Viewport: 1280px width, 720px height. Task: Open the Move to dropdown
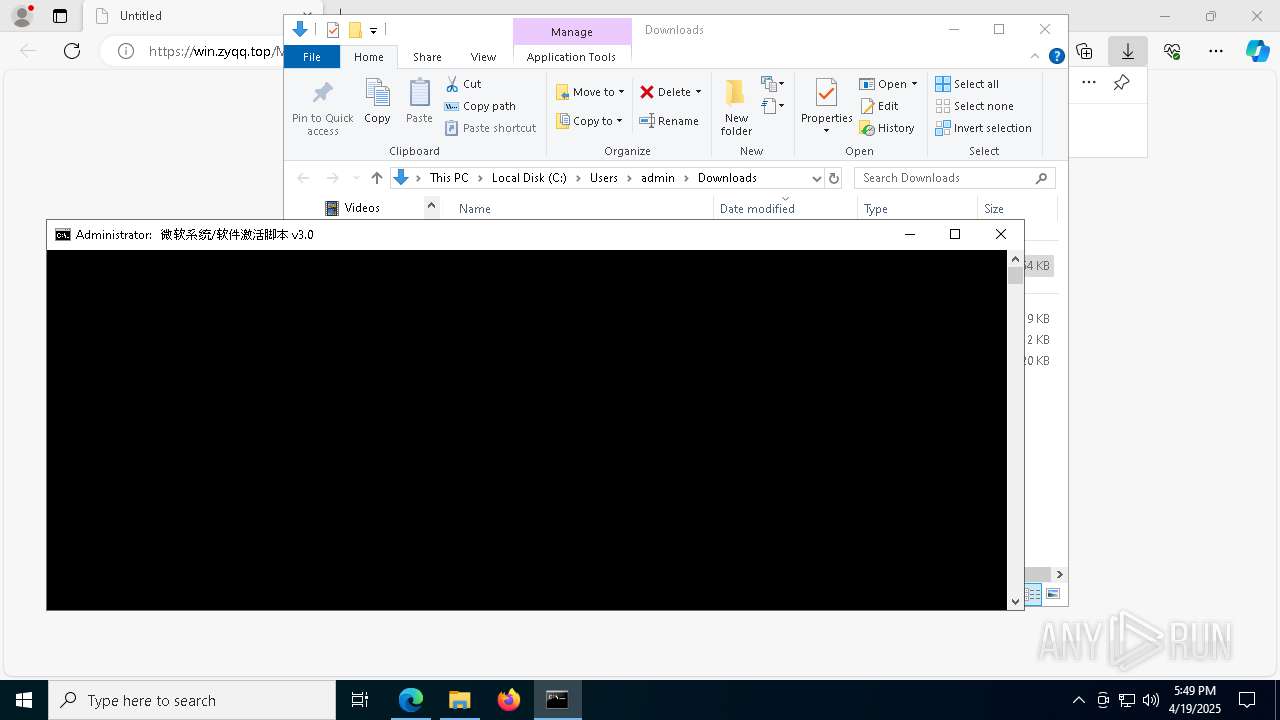point(590,92)
